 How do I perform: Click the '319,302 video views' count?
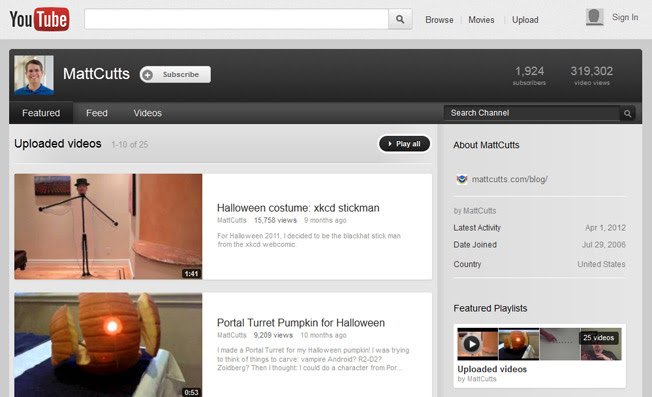(592, 75)
